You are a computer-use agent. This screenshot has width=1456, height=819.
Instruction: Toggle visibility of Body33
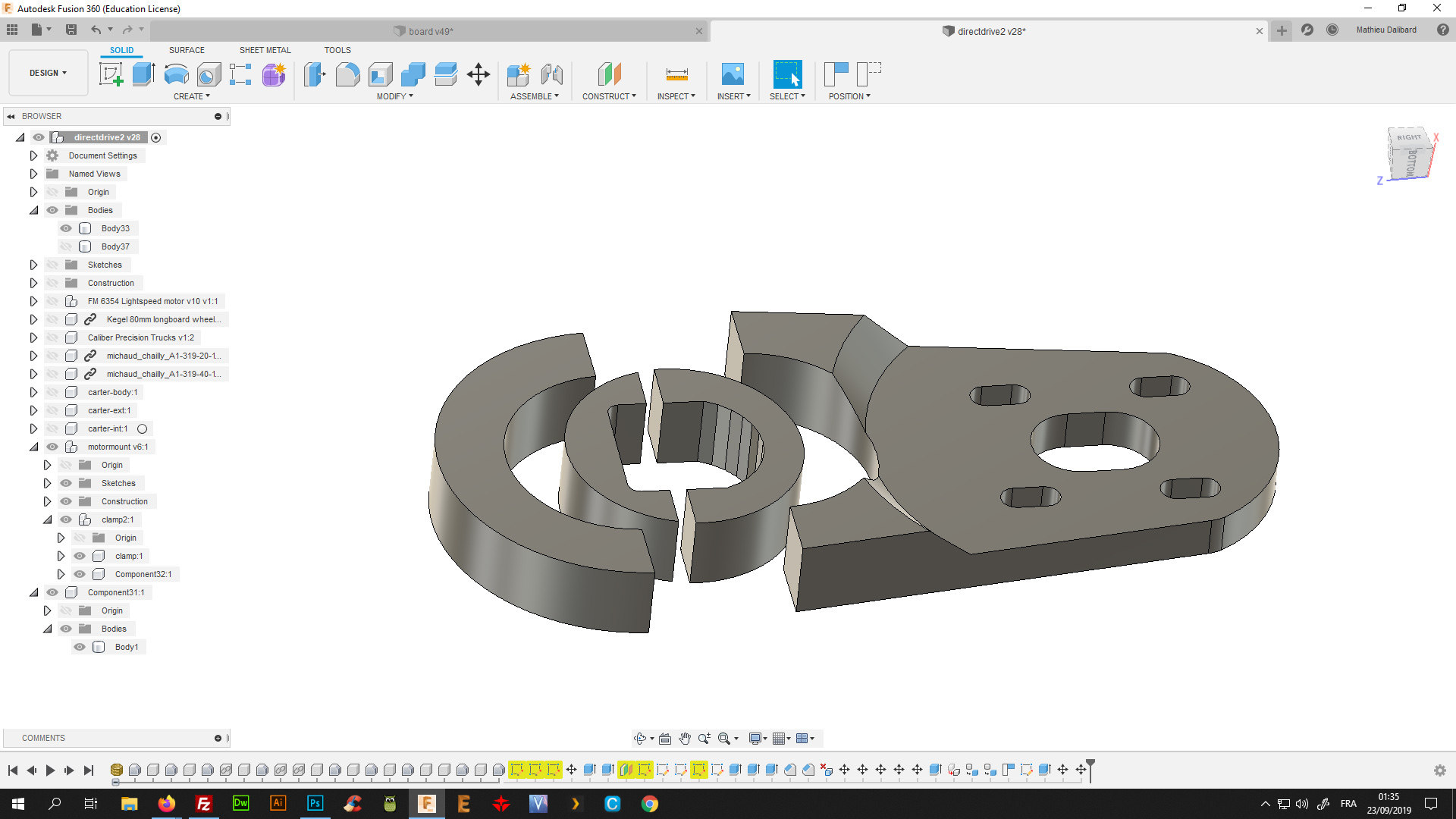[66, 227]
